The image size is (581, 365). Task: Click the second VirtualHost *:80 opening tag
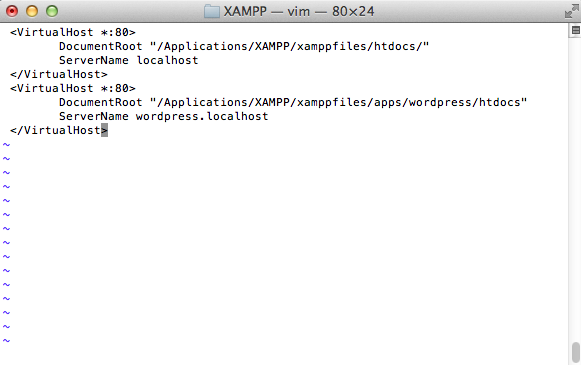click(73, 88)
